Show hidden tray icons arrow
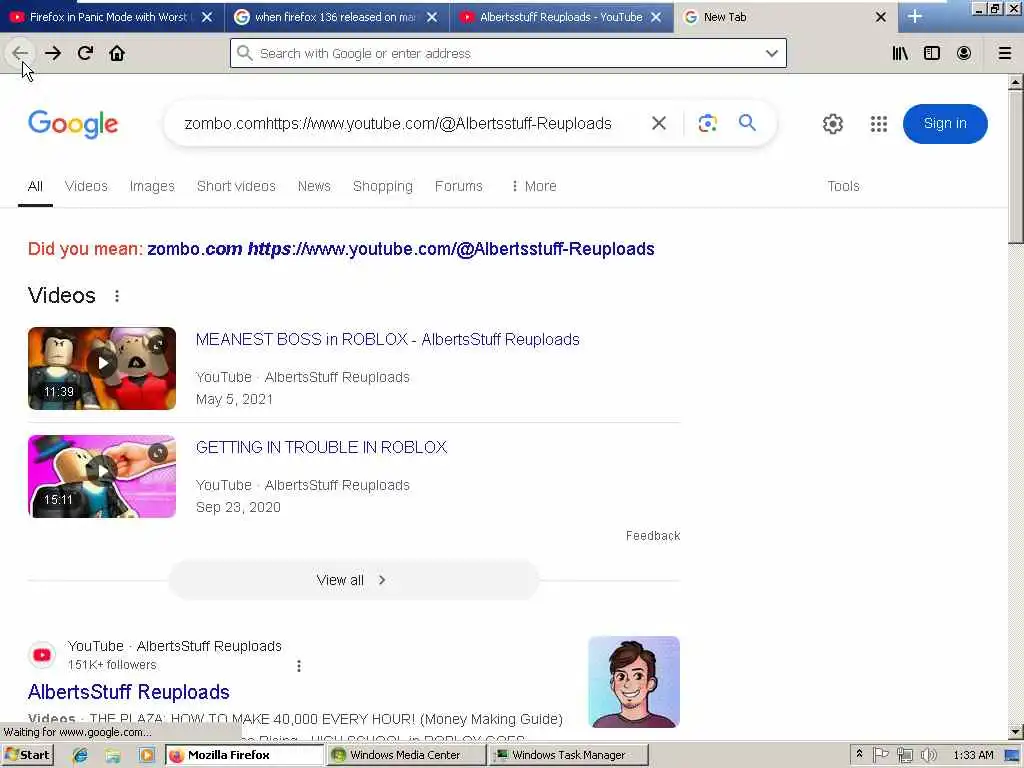The height and width of the screenshot is (768, 1024). pos(859,754)
